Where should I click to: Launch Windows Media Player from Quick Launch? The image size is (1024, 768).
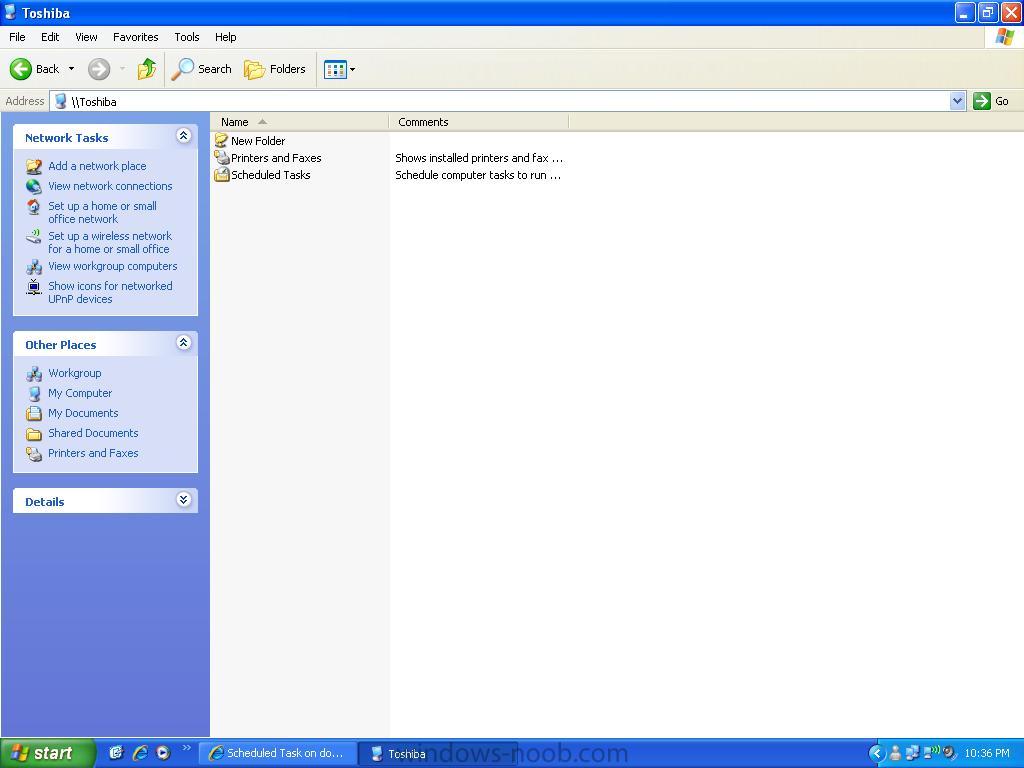163,753
